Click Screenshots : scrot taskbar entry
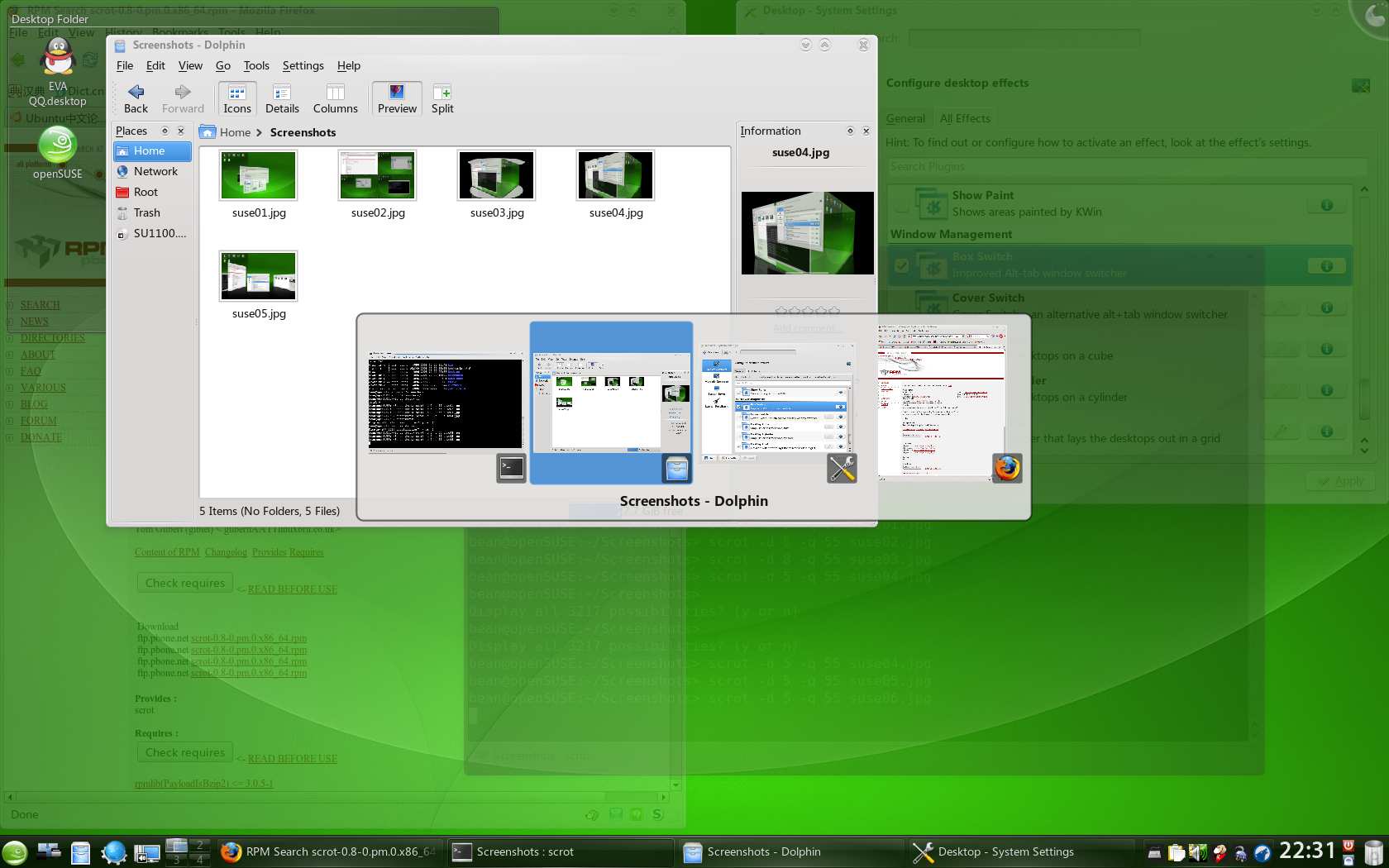The width and height of the screenshot is (1389, 868). (560, 851)
